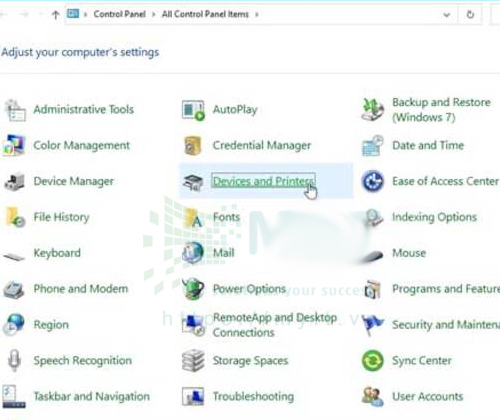The width and height of the screenshot is (500, 420).
Task: Open the Phone and Modem link
Action: pyautogui.click(x=81, y=289)
